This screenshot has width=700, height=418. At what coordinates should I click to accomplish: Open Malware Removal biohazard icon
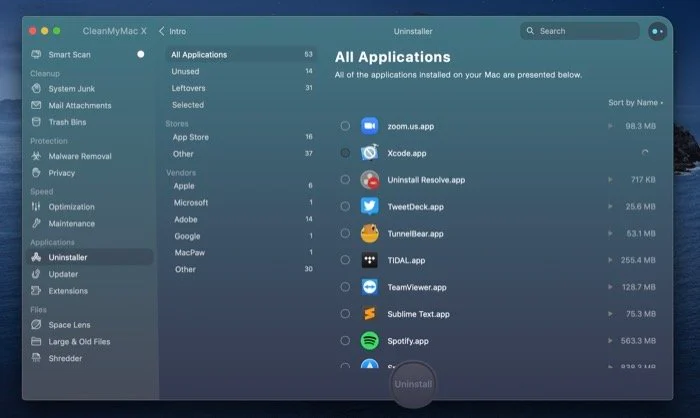(x=37, y=156)
